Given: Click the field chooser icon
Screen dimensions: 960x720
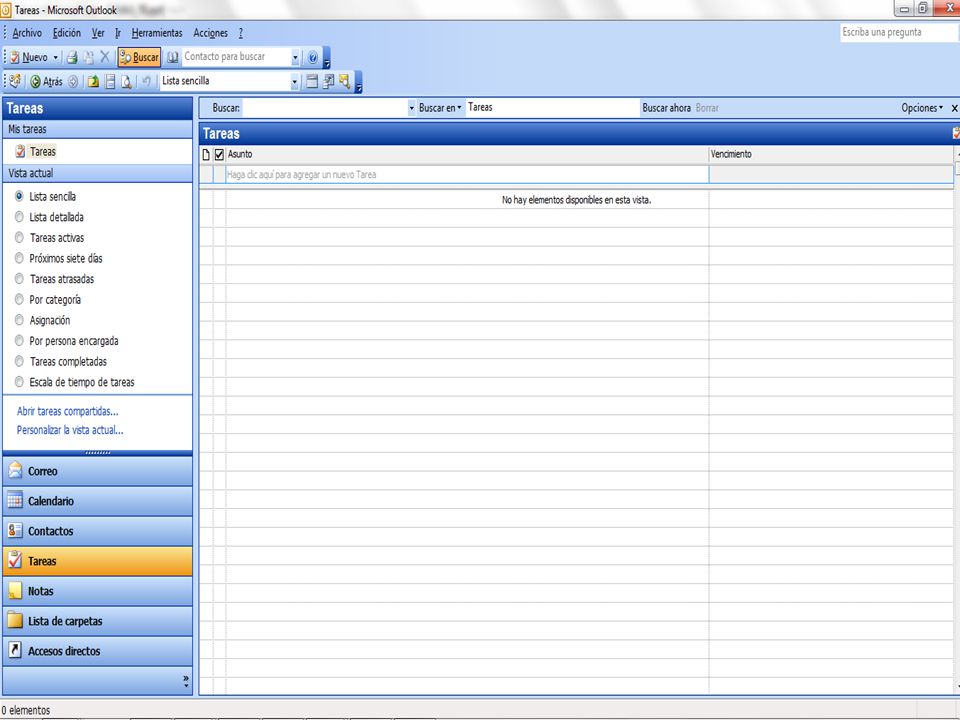Looking at the screenshot, I should pyautogui.click(x=328, y=81).
